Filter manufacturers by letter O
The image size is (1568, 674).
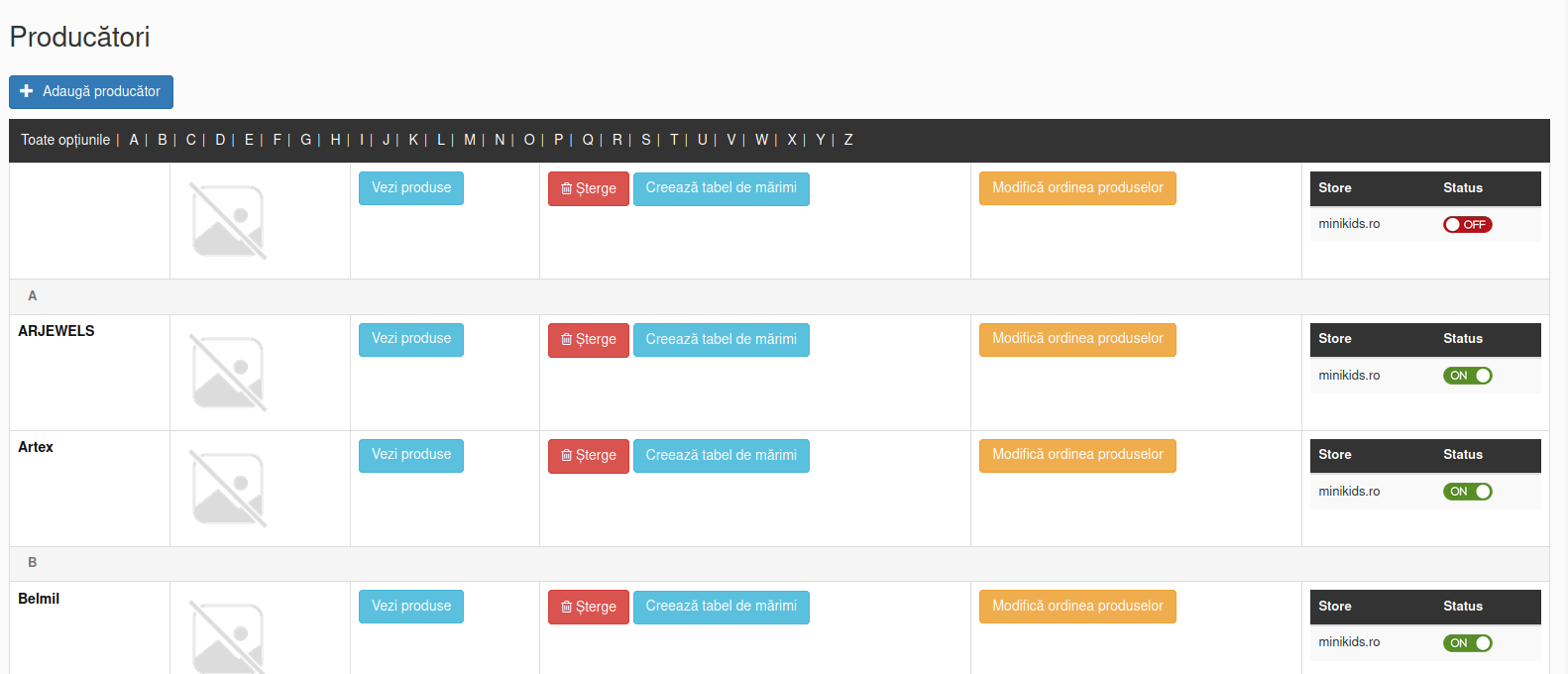pos(529,140)
